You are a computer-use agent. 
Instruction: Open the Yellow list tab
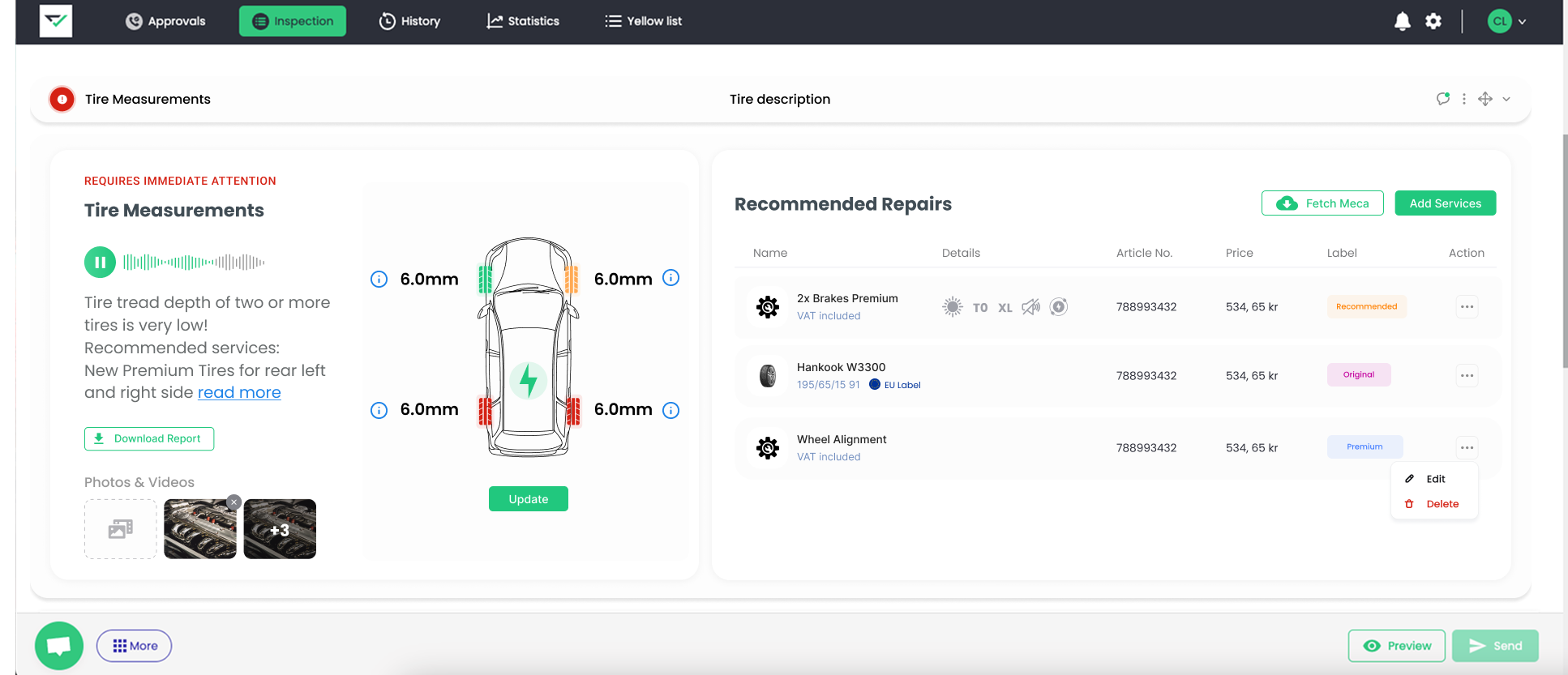tap(644, 21)
